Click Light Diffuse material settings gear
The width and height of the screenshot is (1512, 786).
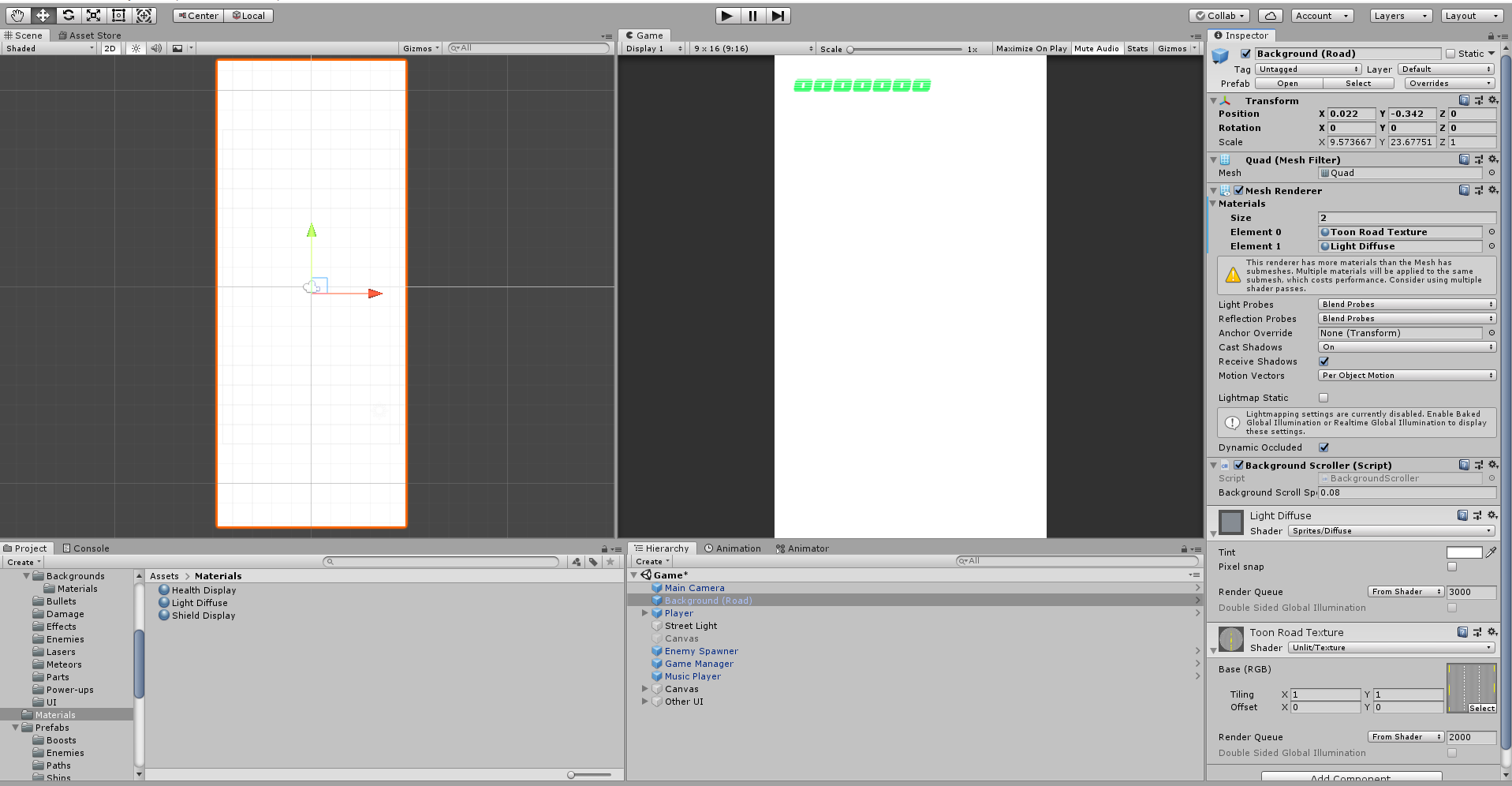point(1492,515)
